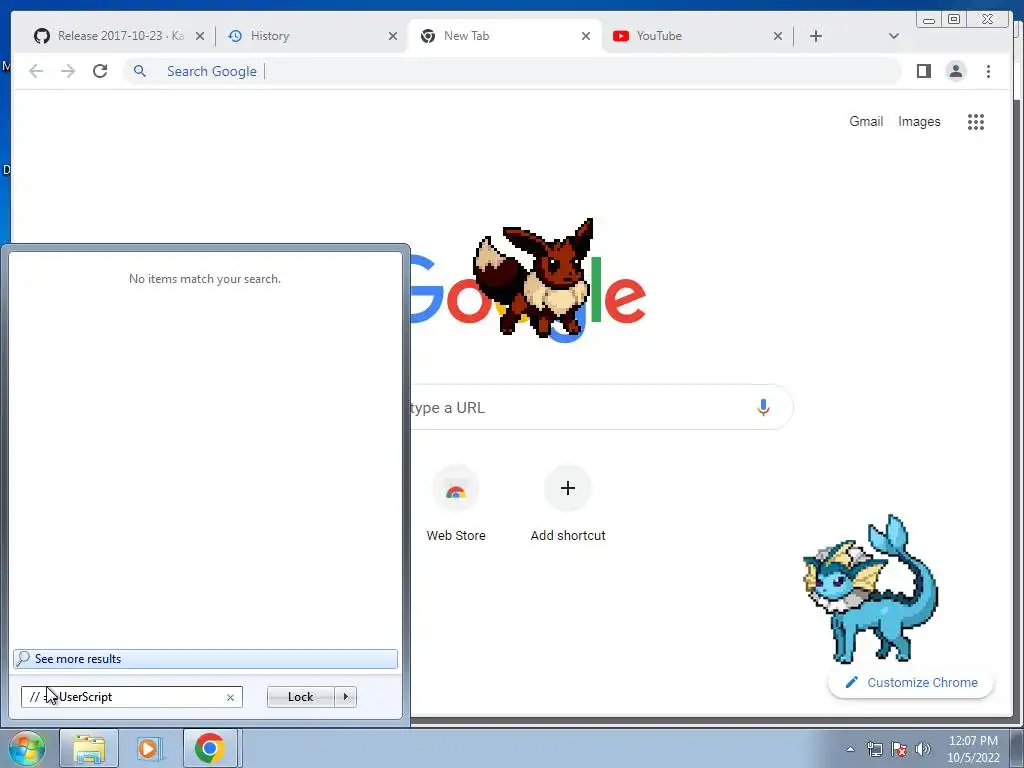Open Windows Media Player from taskbar
The height and width of the screenshot is (768, 1024).
pyautogui.click(x=148, y=749)
